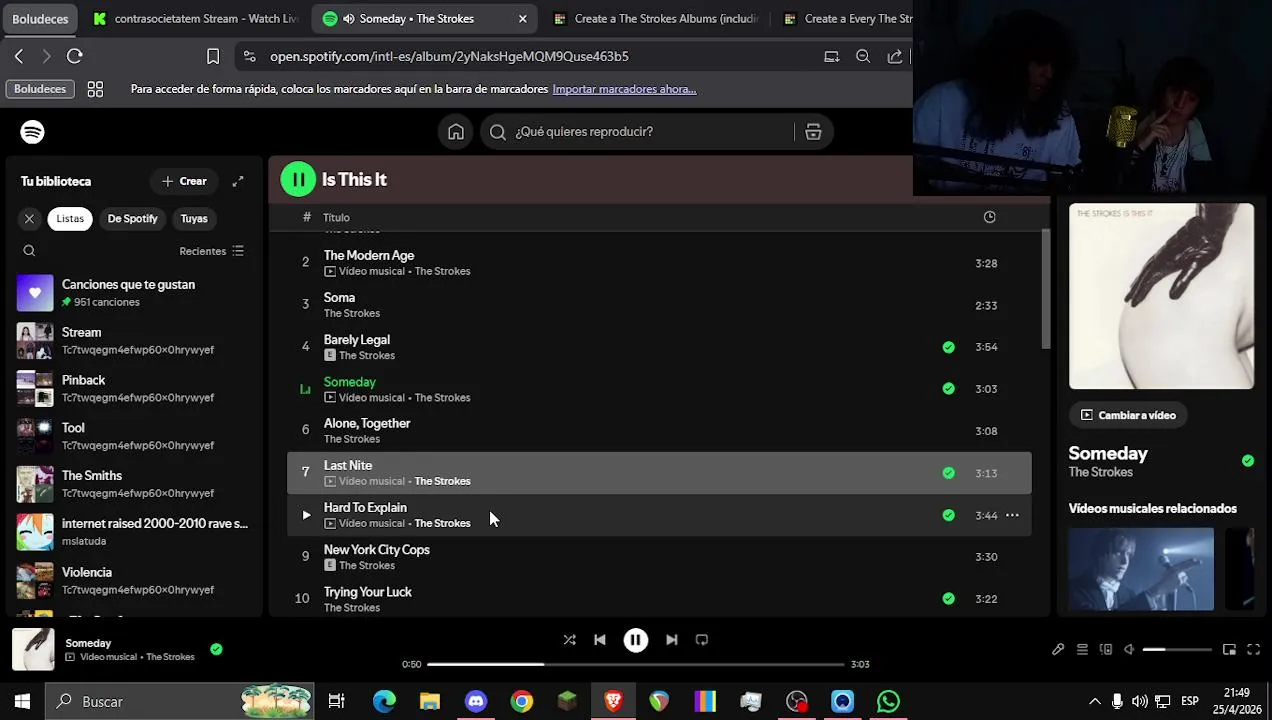Adjust the volume slider
Screen dimensions: 1272x720
pos(1177,650)
